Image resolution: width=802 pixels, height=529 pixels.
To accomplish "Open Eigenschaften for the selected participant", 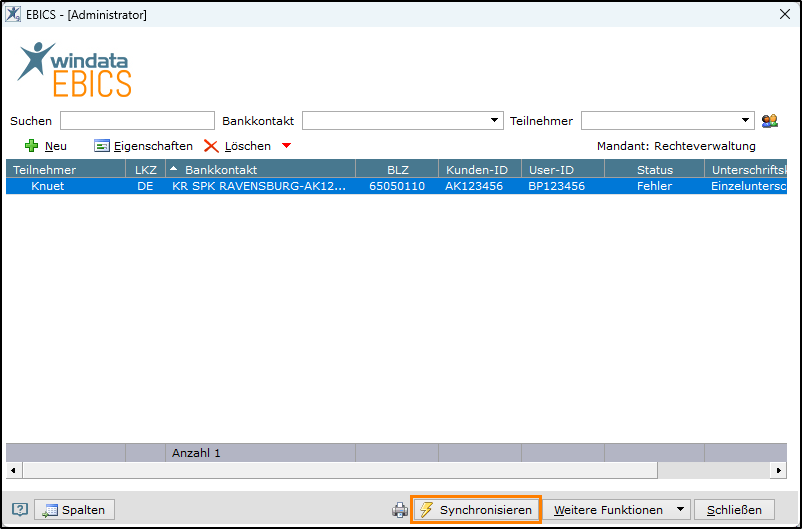I will [143, 146].
